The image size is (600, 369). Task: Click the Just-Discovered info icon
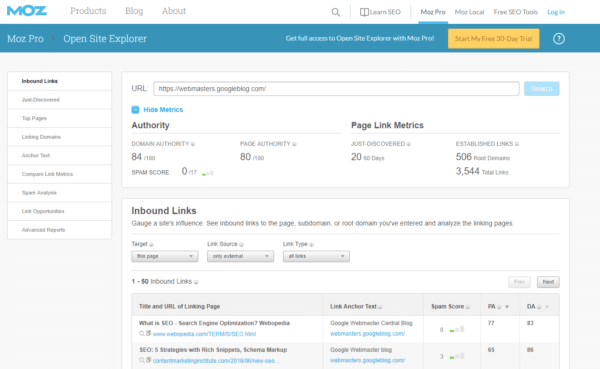point(409,144)
